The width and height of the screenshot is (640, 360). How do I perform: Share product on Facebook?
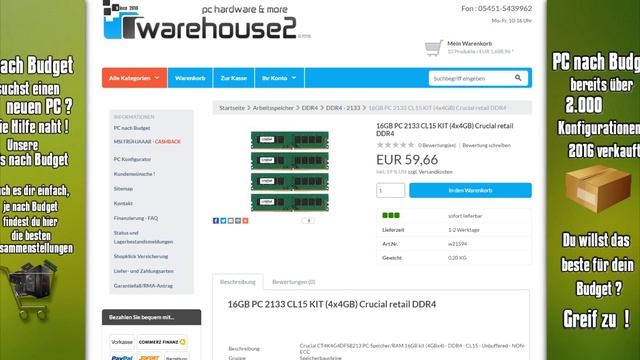point(216,221)
